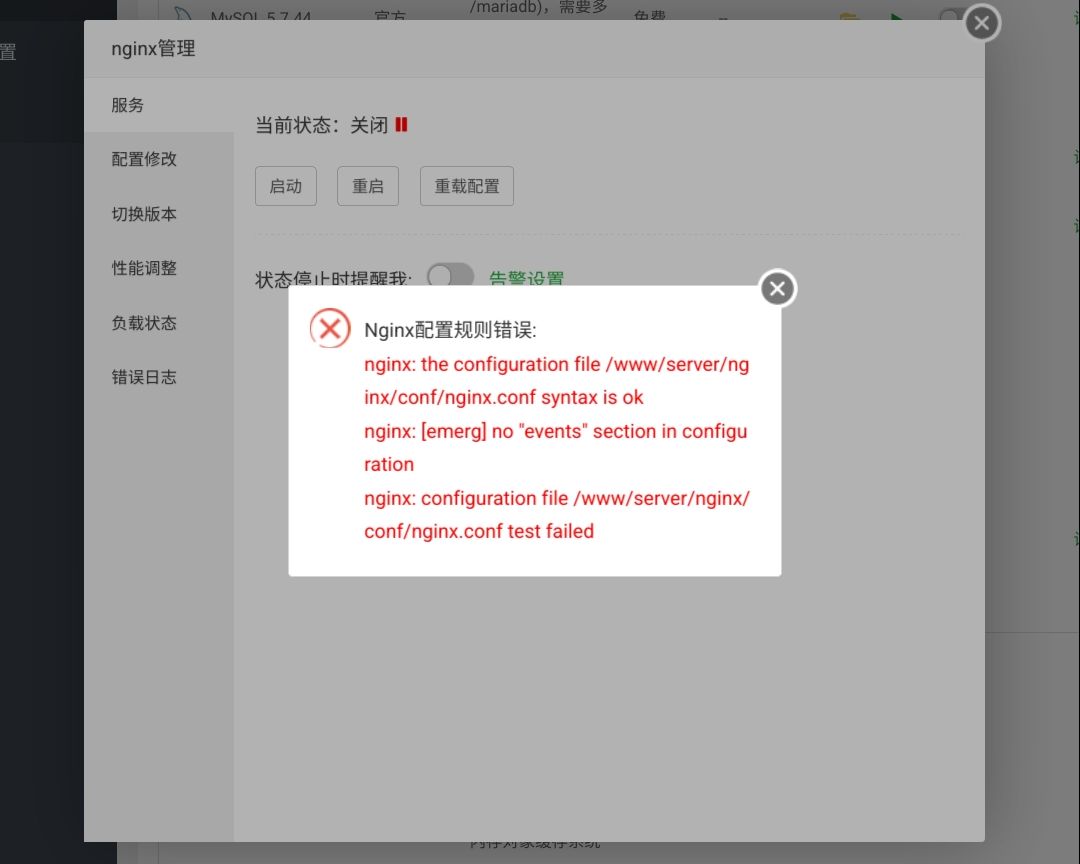
Task: Open the 错误日志 tab
Action: 159,377
